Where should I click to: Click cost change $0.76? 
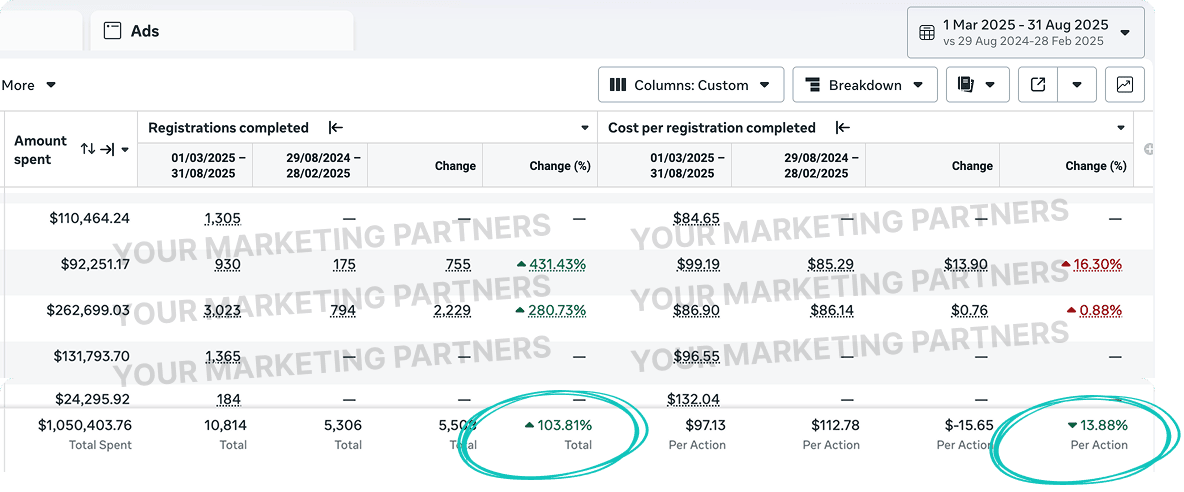970,311
